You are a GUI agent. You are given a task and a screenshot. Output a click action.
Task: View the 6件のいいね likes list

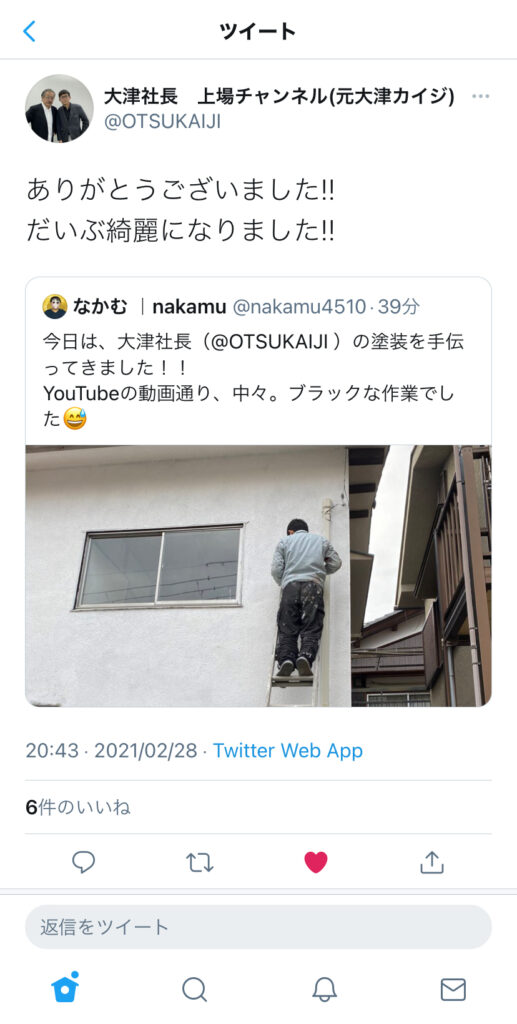point(78,808)
